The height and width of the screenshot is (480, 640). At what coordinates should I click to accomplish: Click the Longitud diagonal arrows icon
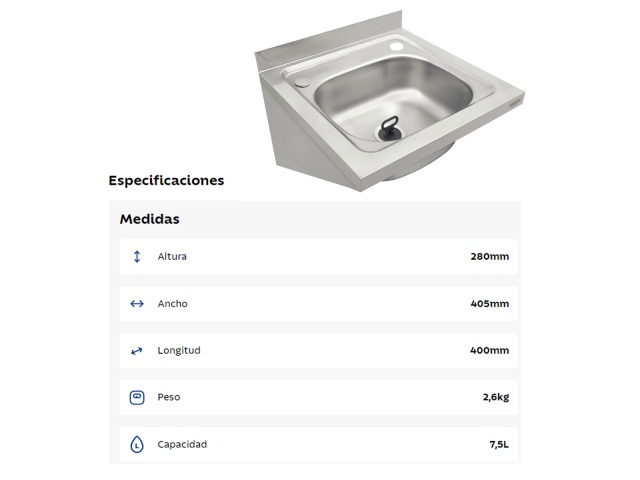point(137,351)
